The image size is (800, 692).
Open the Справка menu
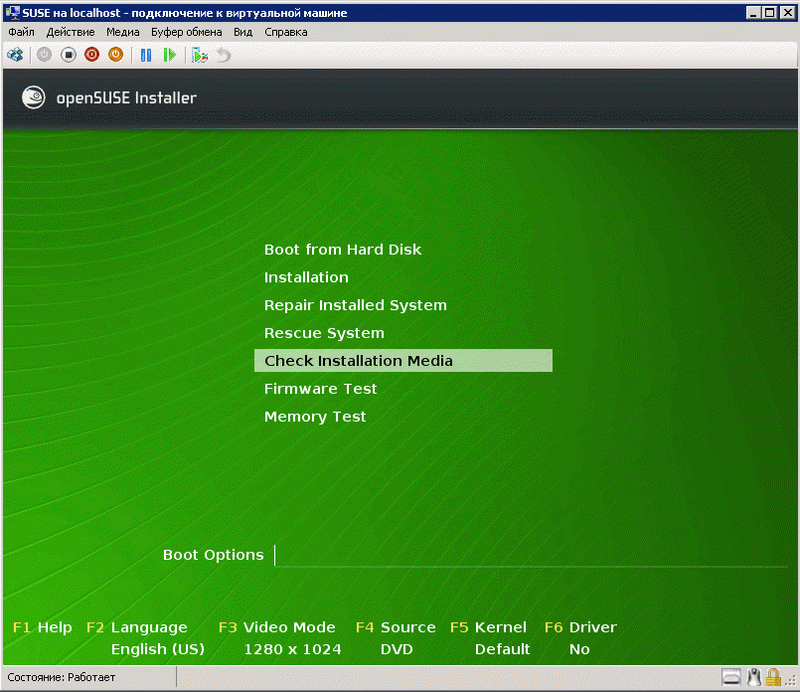[286, 32]
